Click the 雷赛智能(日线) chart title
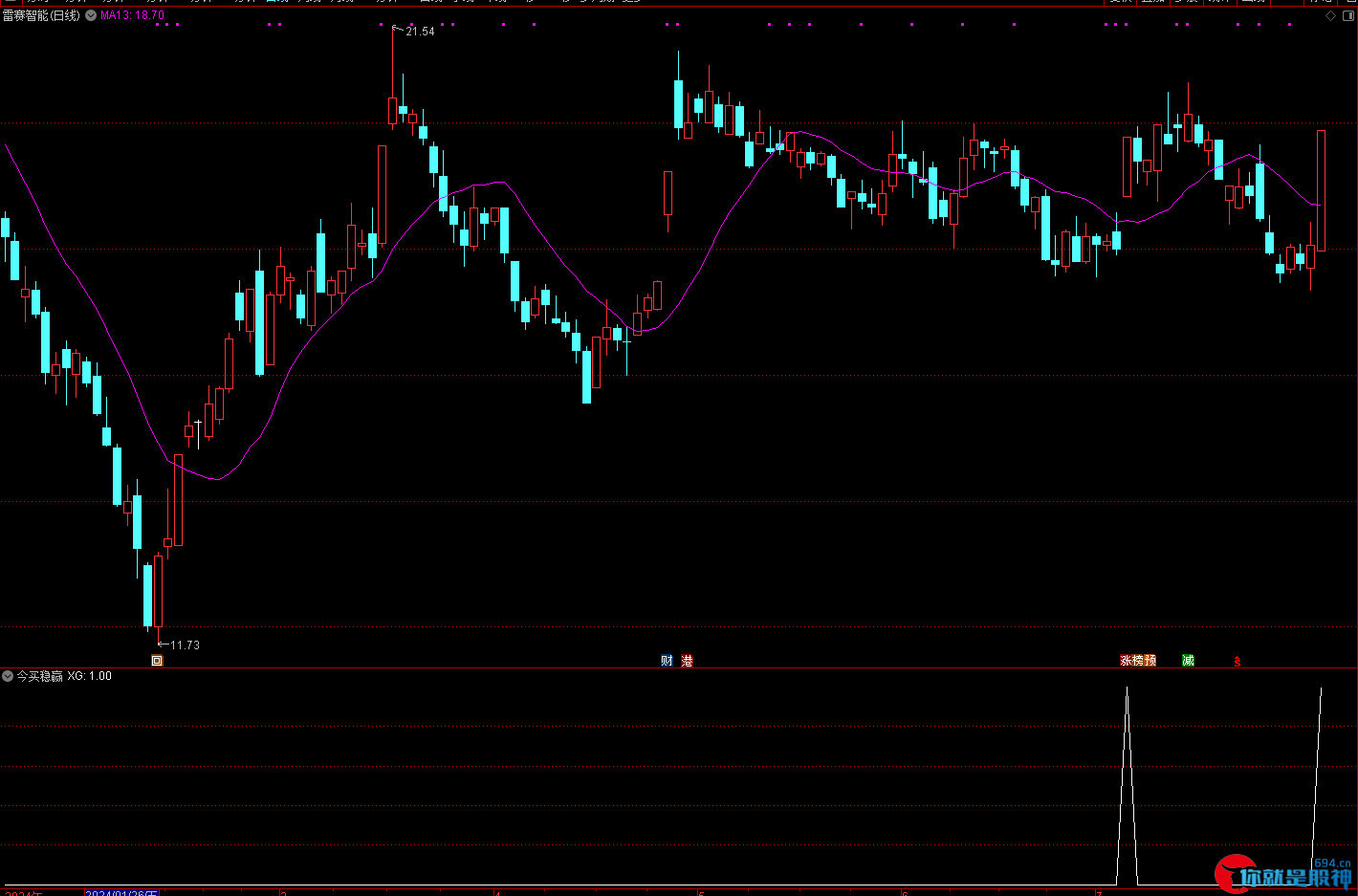 click(41, 15)
